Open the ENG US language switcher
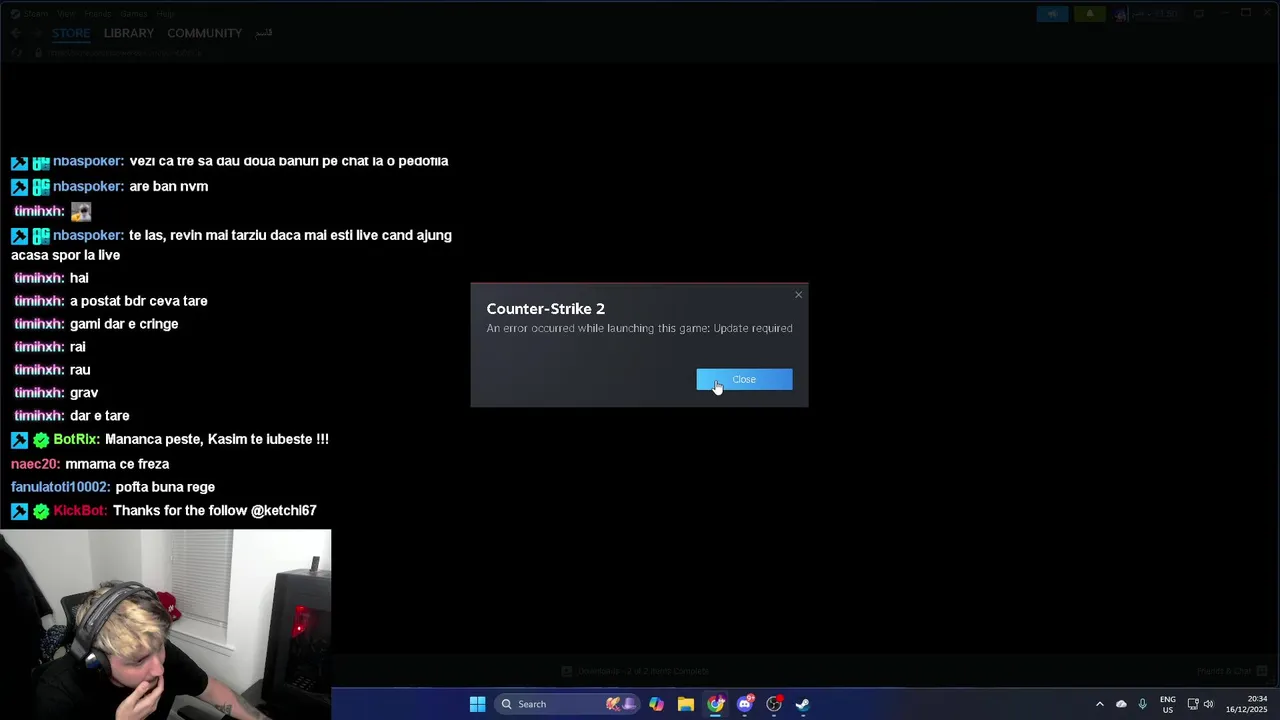This screenshot has width=1280, height=720. click(1167, 704)
